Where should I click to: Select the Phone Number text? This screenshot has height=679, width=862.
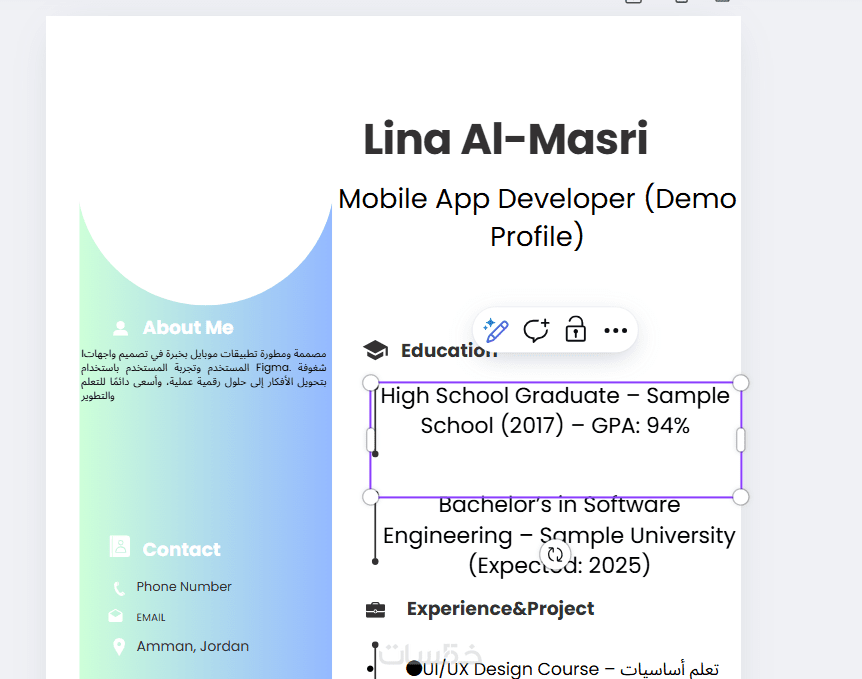click(184, 587)
